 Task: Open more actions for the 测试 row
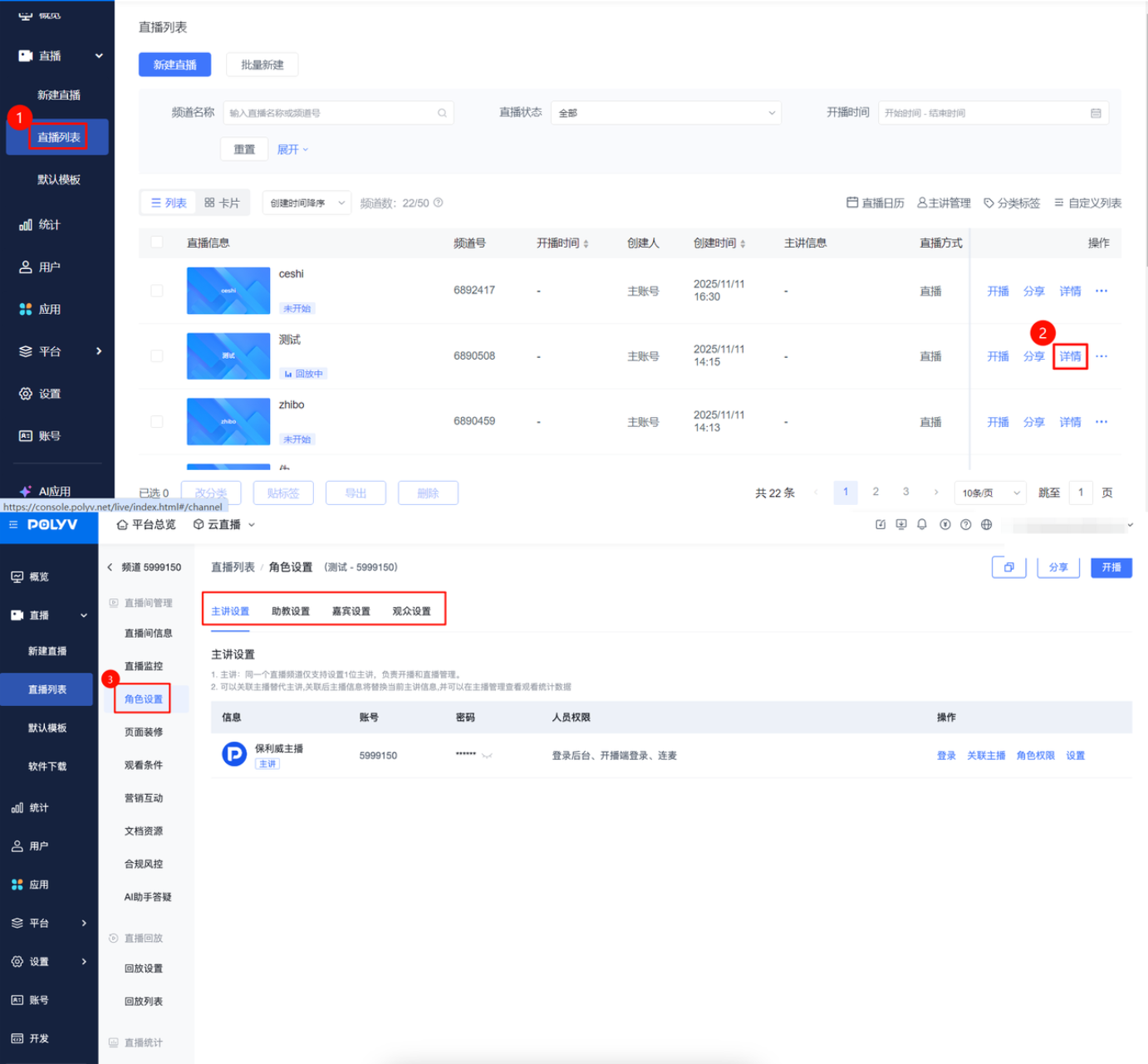(x=1101, y=356)
